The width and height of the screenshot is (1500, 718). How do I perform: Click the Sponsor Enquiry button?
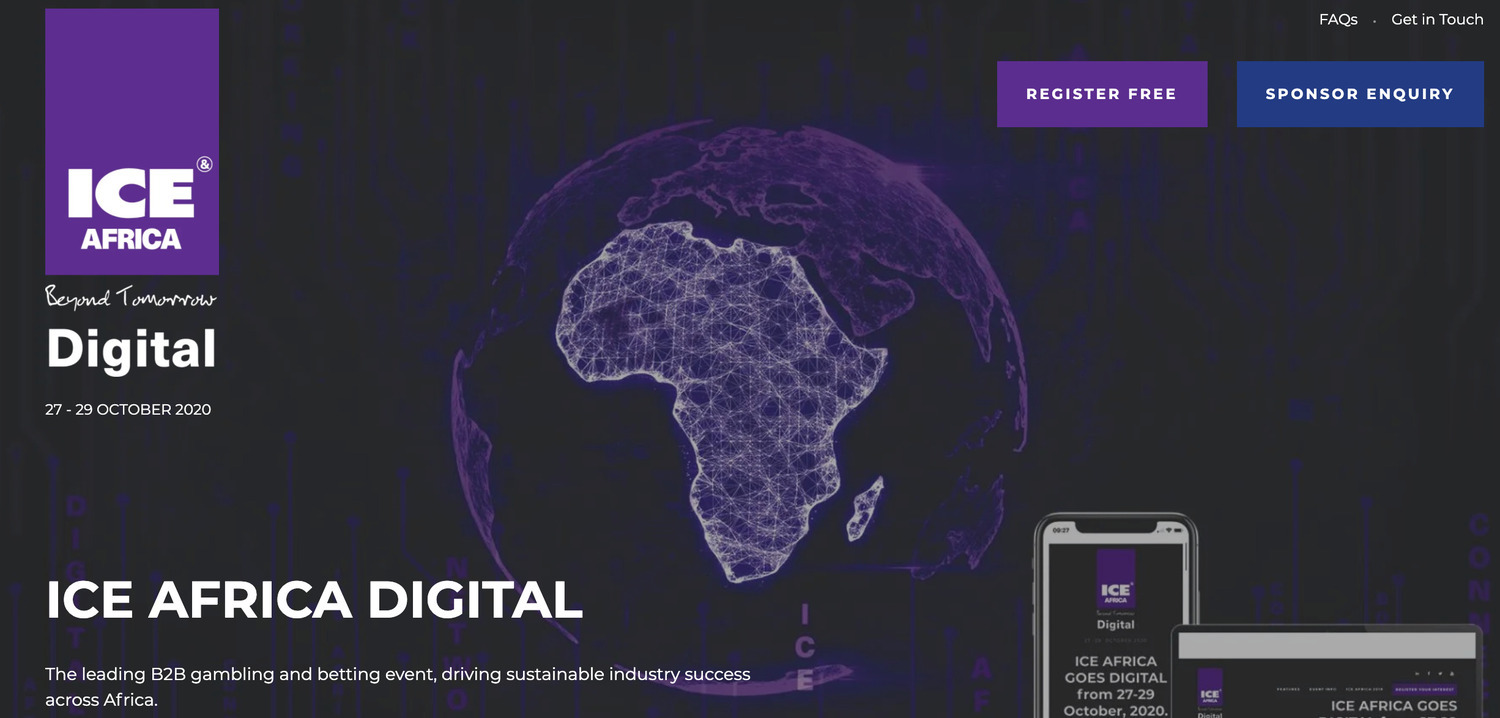(x=1359, y=94)
